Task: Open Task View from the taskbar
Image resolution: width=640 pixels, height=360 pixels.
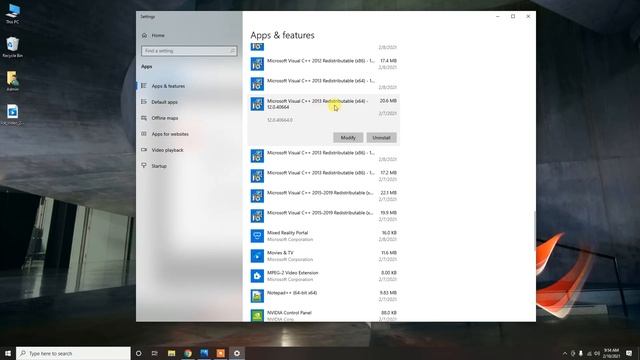Action: point(155,353)
